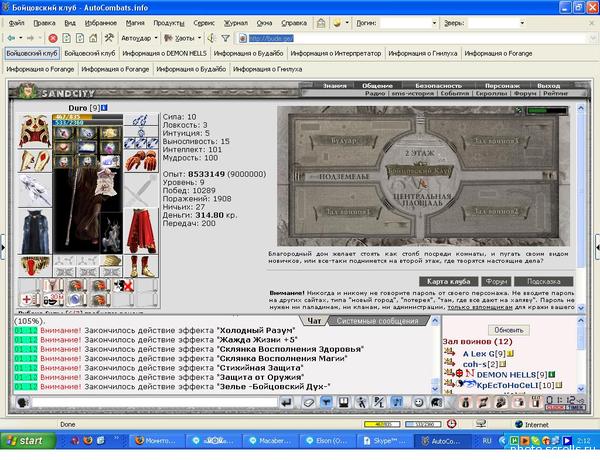Click Выход in game top menu

tap(548, 85)
